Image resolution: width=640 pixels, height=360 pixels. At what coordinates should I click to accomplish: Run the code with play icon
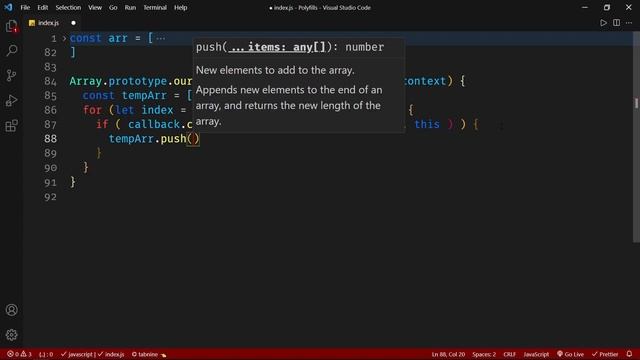pos(603,23)
